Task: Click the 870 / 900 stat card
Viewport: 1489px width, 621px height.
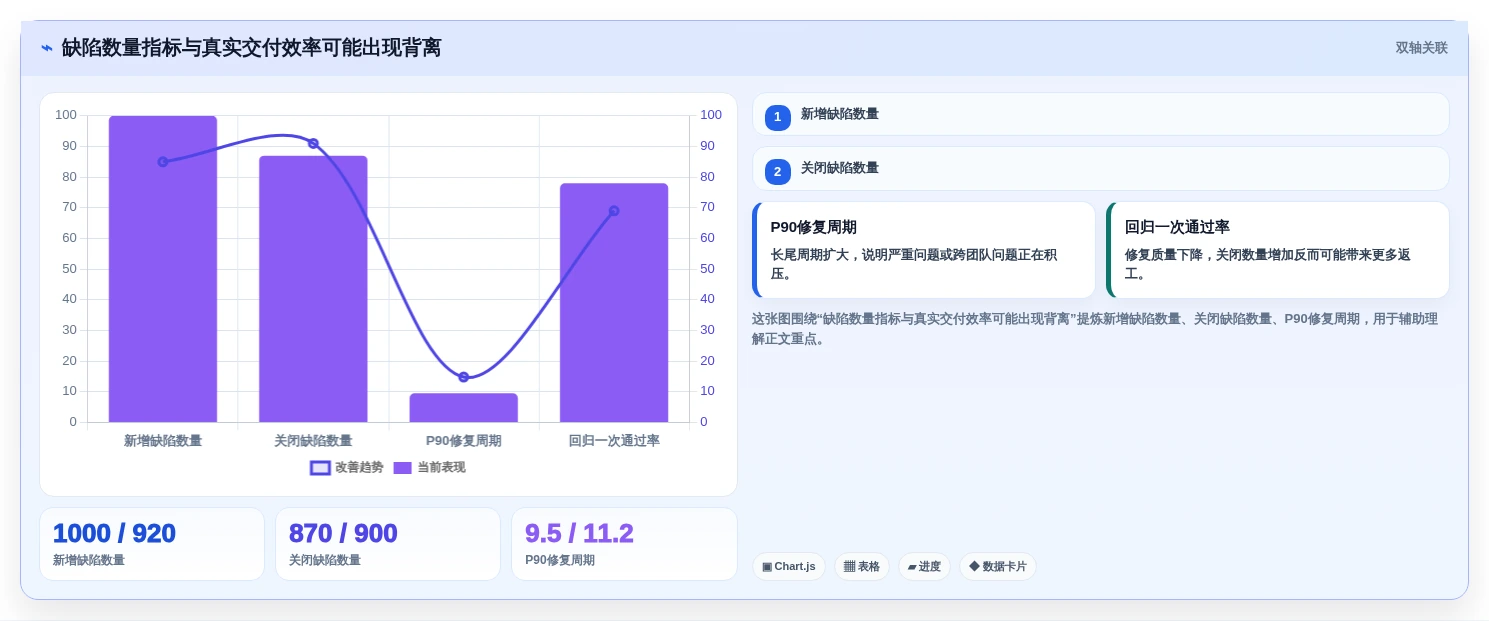Action: point(388,544)
